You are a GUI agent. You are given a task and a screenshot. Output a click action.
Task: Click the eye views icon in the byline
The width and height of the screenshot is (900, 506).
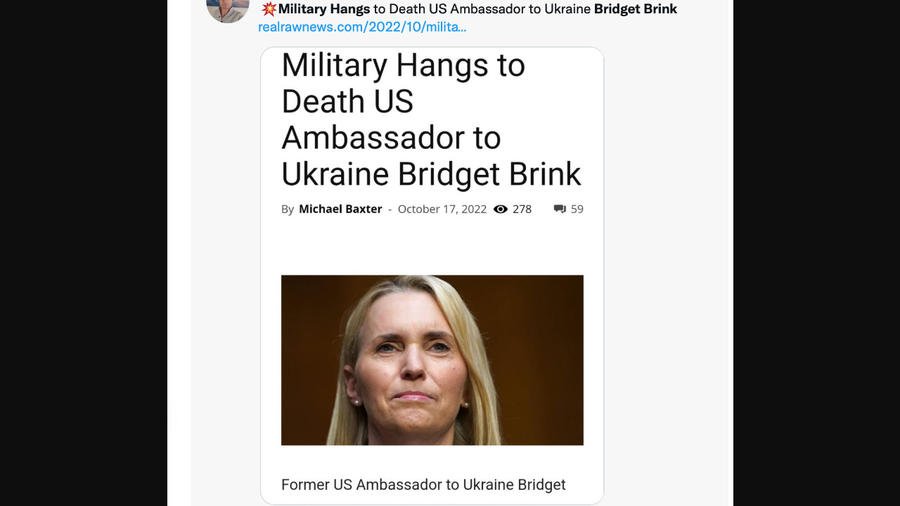501,209
